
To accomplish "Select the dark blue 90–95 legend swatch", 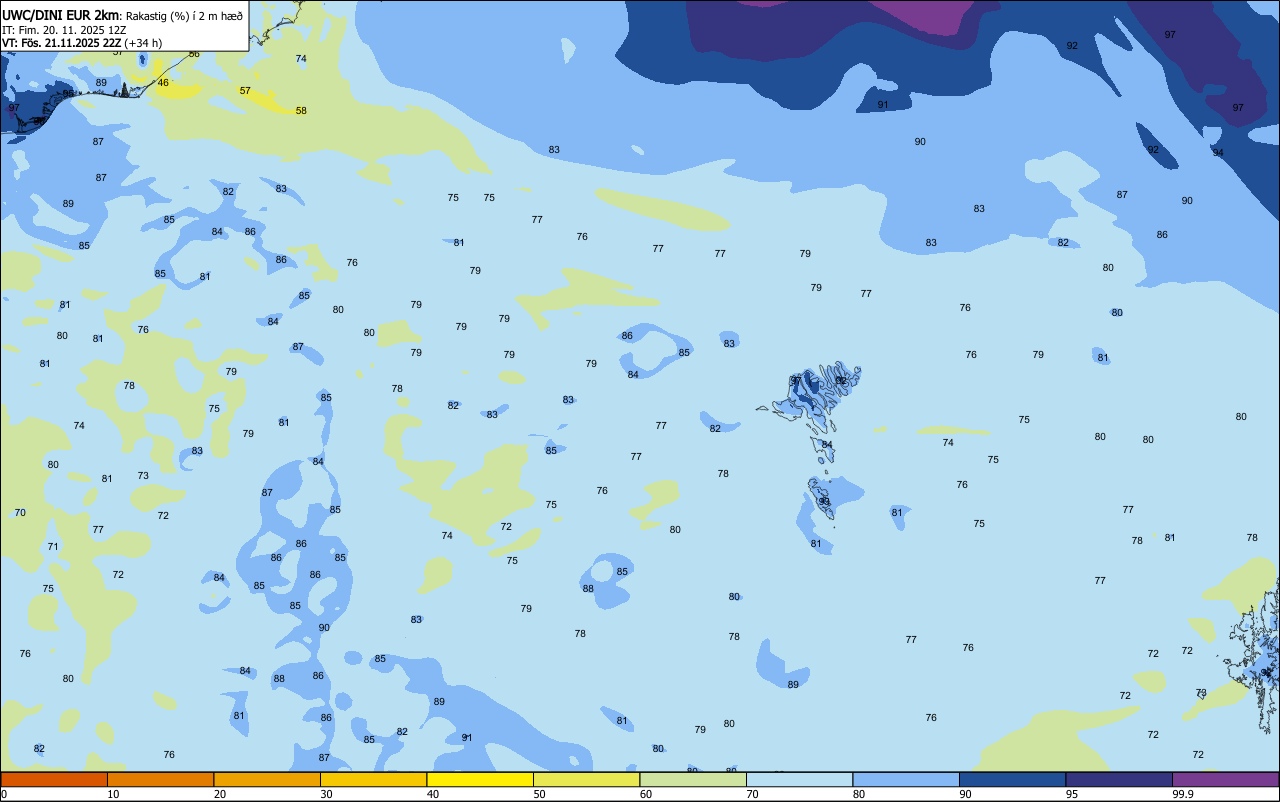I will point(1012,779).
